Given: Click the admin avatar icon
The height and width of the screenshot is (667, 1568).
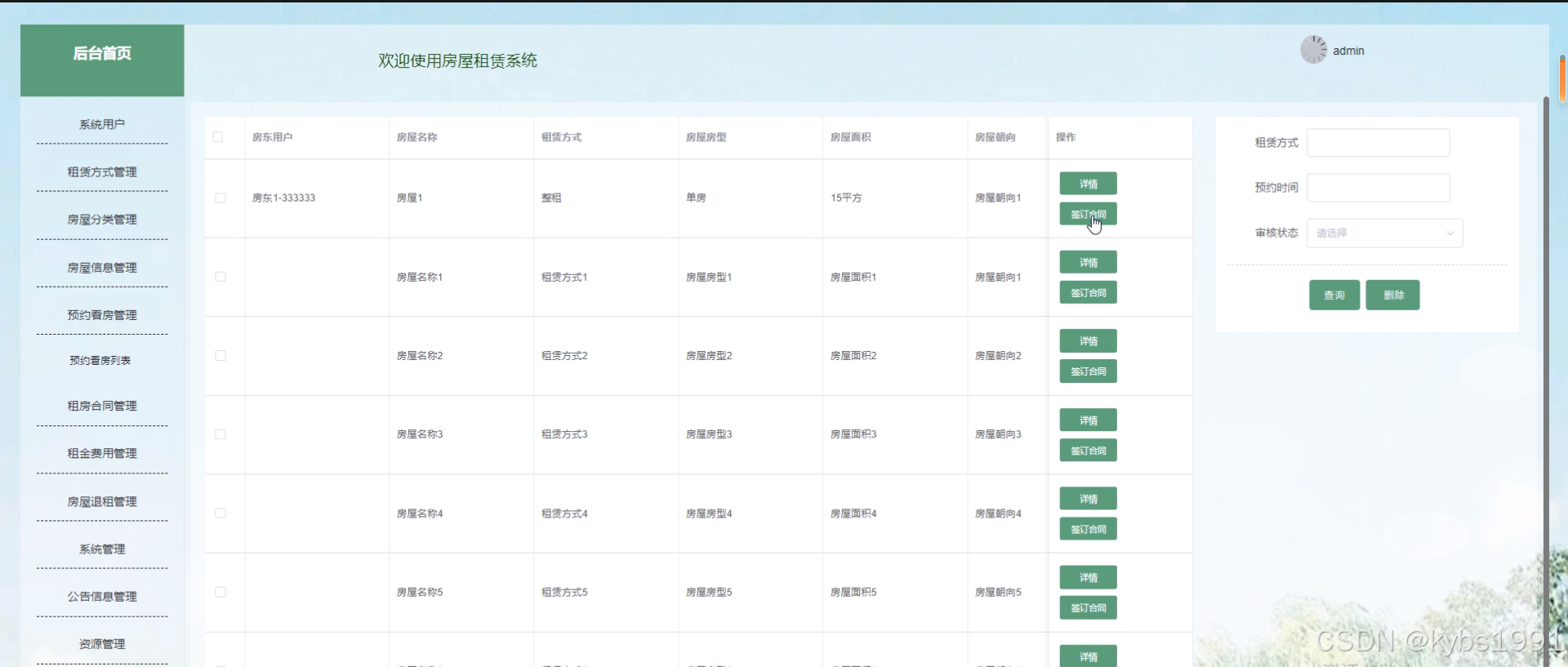Looking at the screenshot, I should pos(1313,50).
